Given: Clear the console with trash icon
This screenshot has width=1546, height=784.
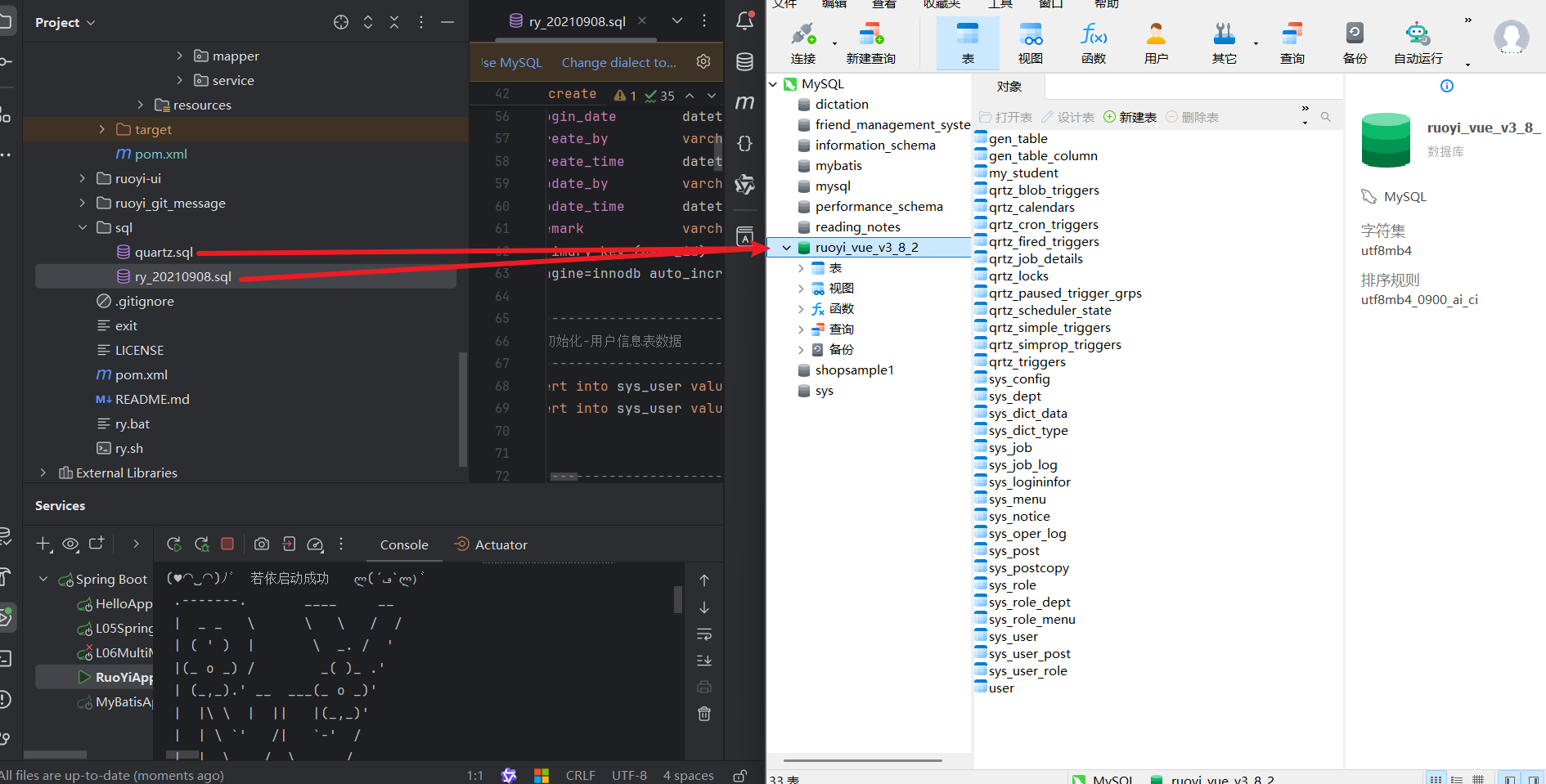Looking at the screenshot, I should [x=704, y=714].
